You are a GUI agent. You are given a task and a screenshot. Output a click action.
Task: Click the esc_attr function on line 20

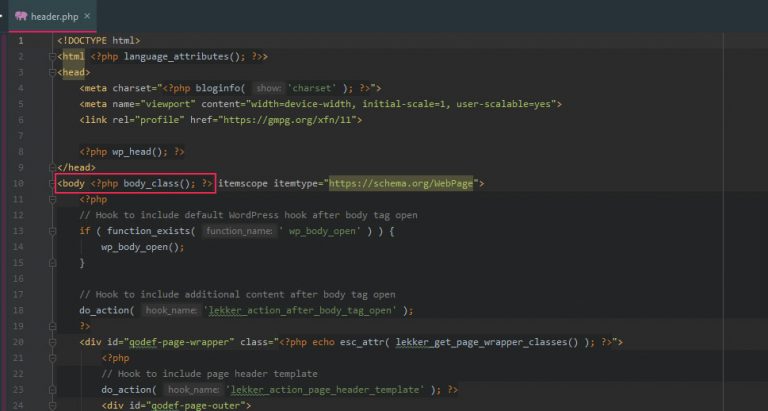[x=362, y=342]
